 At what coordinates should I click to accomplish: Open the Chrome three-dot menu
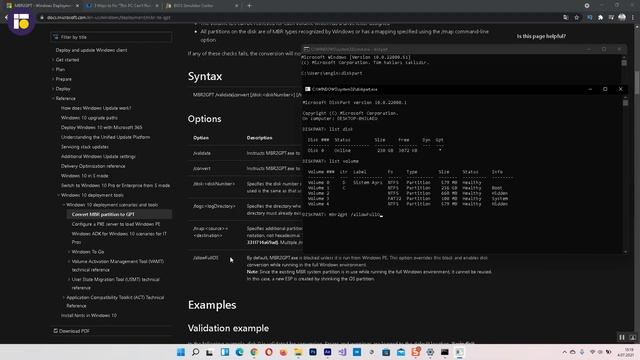click(x=633, y=18)
